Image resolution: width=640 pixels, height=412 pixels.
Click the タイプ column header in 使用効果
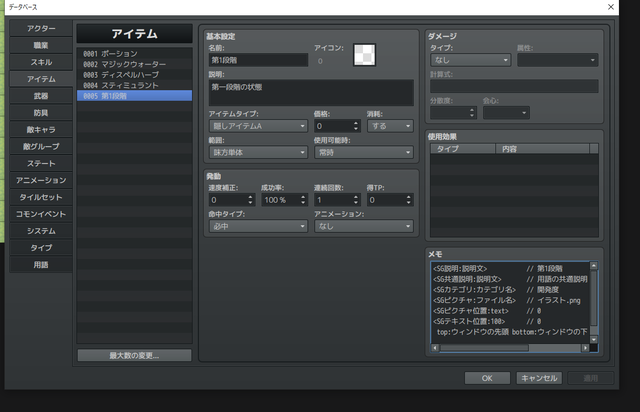[463, 149]
